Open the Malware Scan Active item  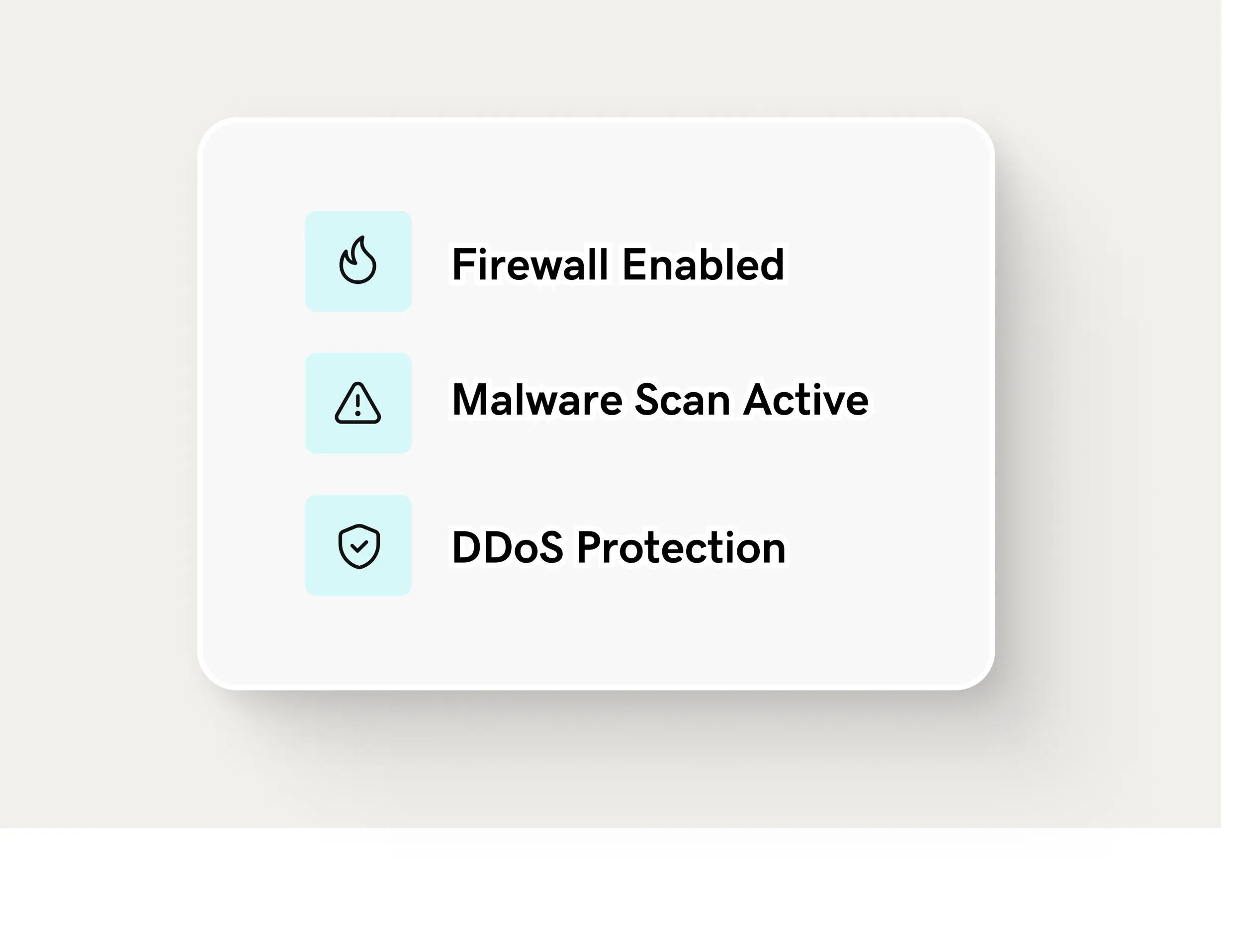coord(660,400)
